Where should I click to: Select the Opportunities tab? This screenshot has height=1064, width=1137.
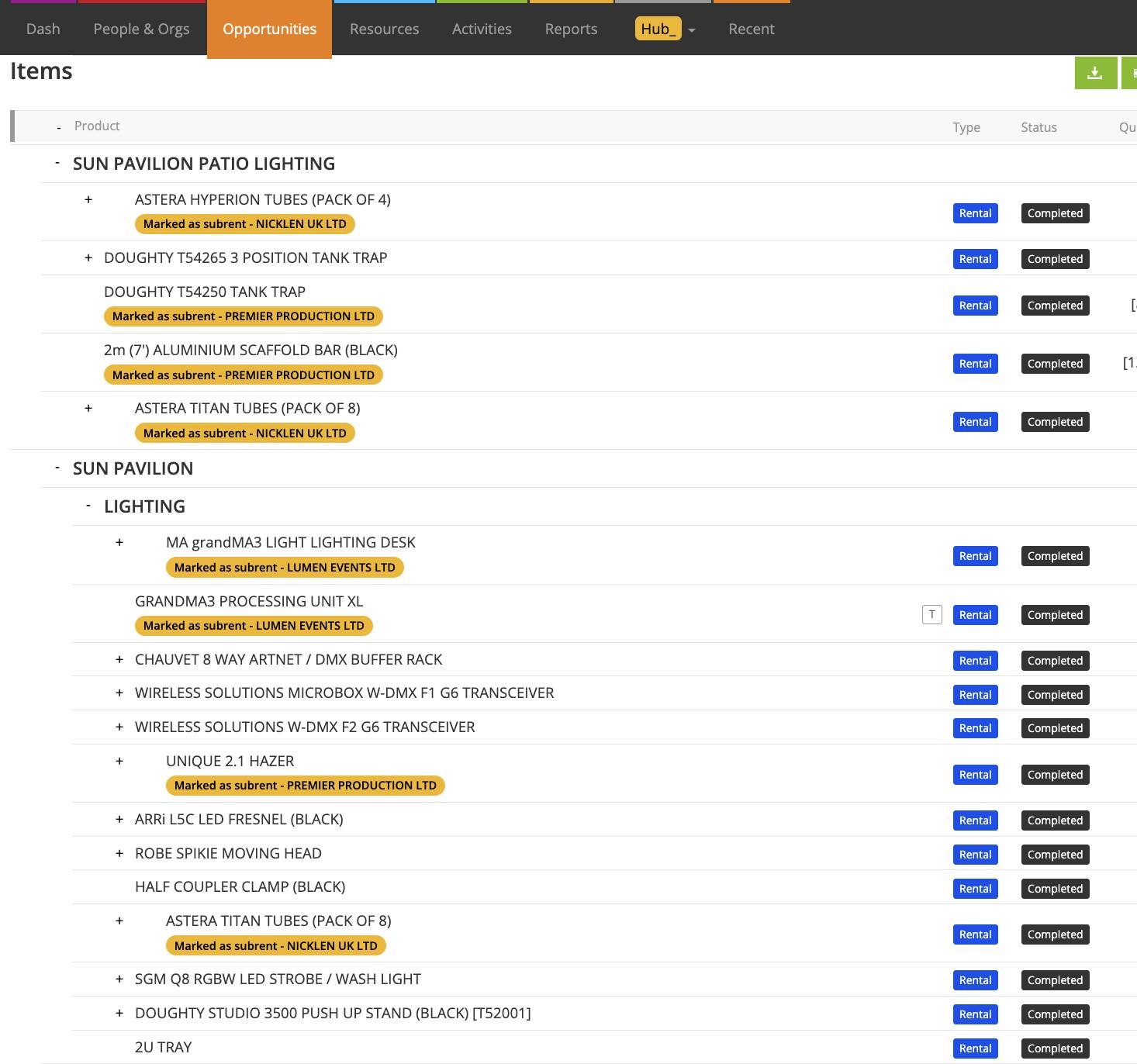(x=269, y=29)
